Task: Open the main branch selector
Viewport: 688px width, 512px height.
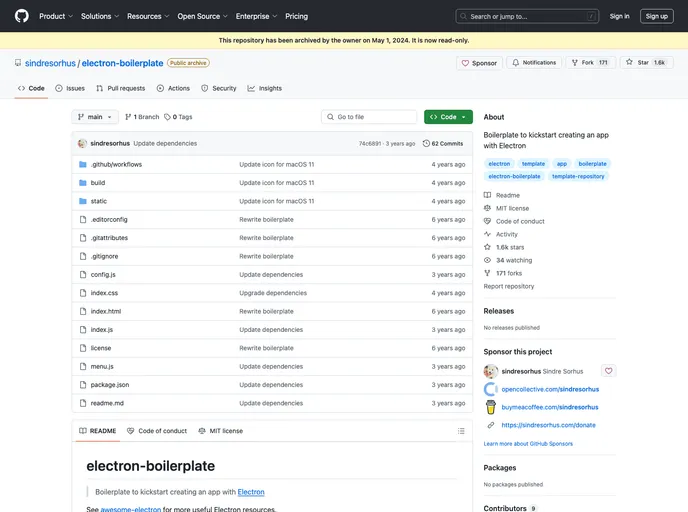Action: [95, 117]
